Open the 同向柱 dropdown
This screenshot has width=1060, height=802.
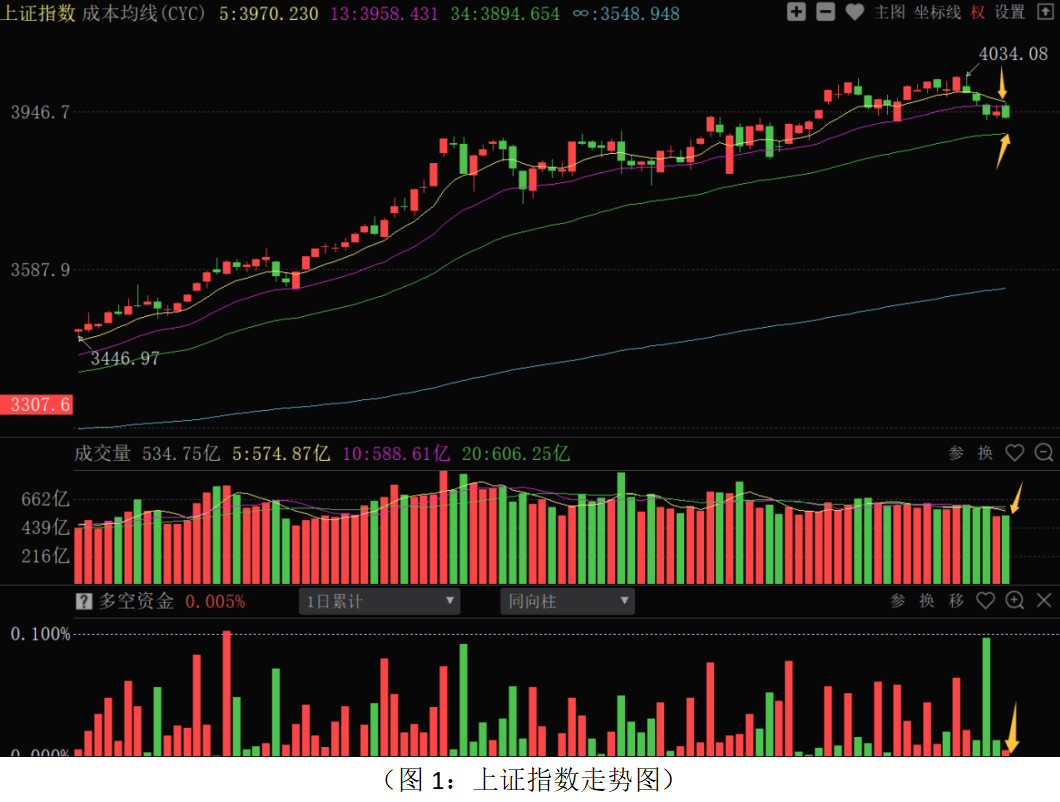567,601
